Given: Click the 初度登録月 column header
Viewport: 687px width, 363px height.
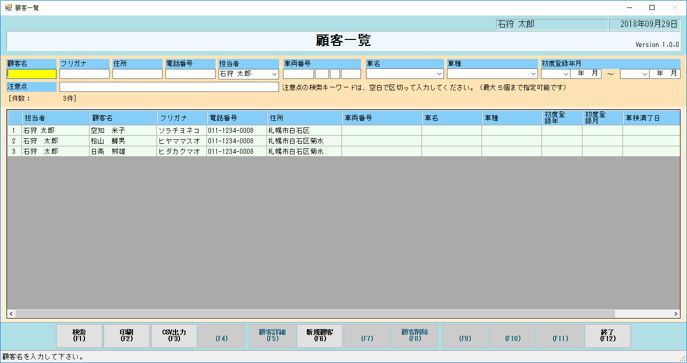Looking at the screenshot, I should click(602, 118).
